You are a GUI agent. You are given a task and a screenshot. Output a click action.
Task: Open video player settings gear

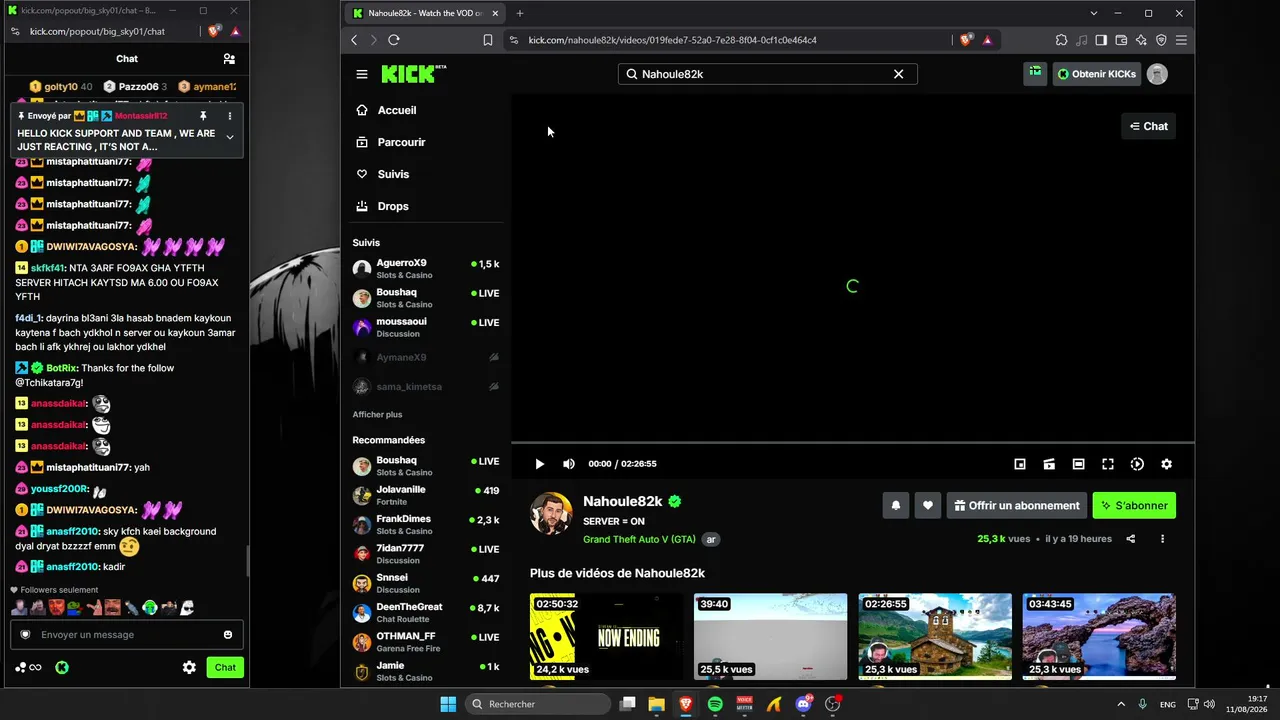1166,464
